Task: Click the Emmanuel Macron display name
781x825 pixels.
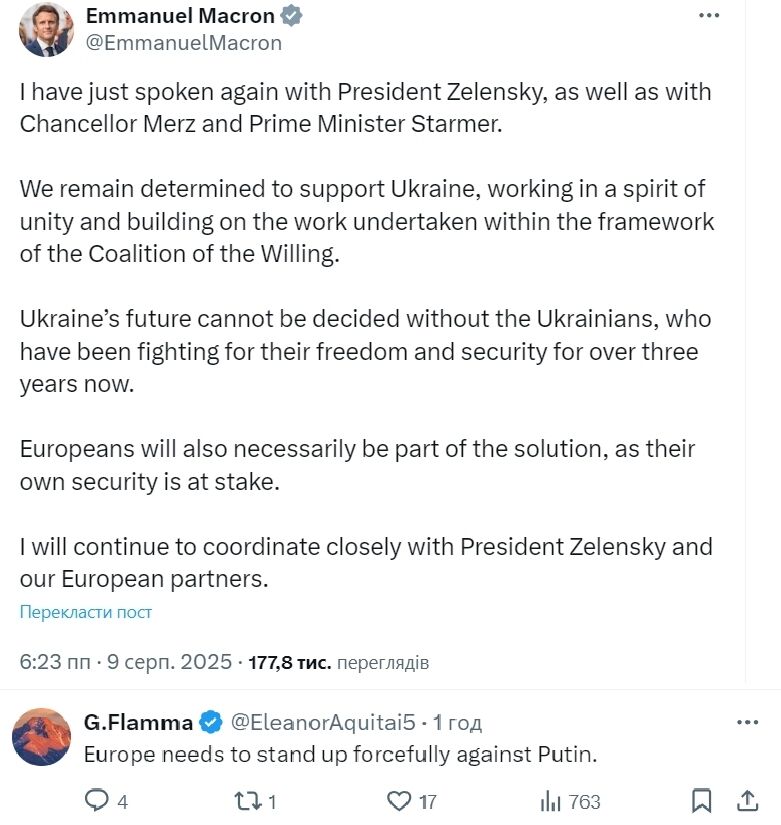Action: (x=180, y=17)
